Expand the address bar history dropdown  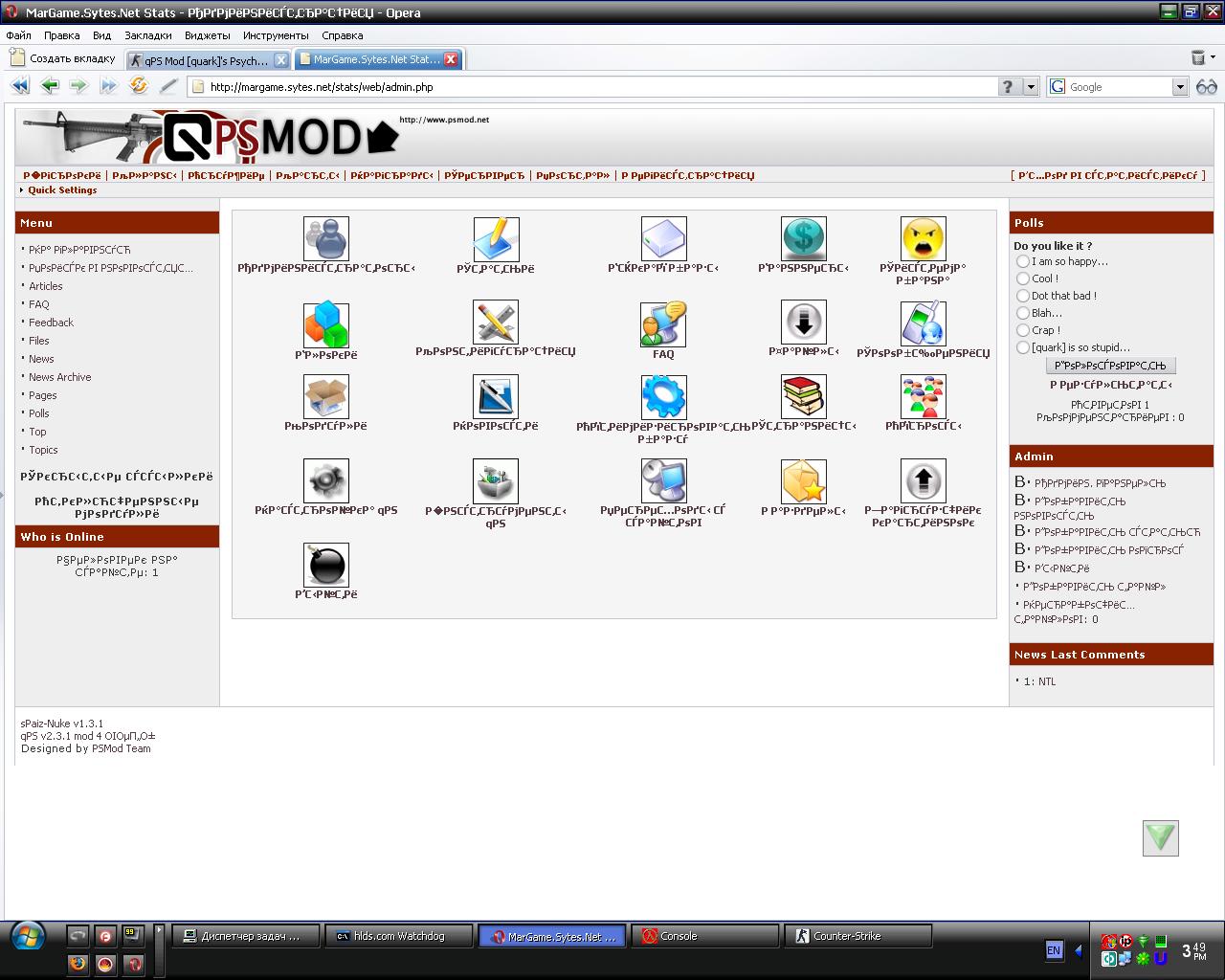1031,86
